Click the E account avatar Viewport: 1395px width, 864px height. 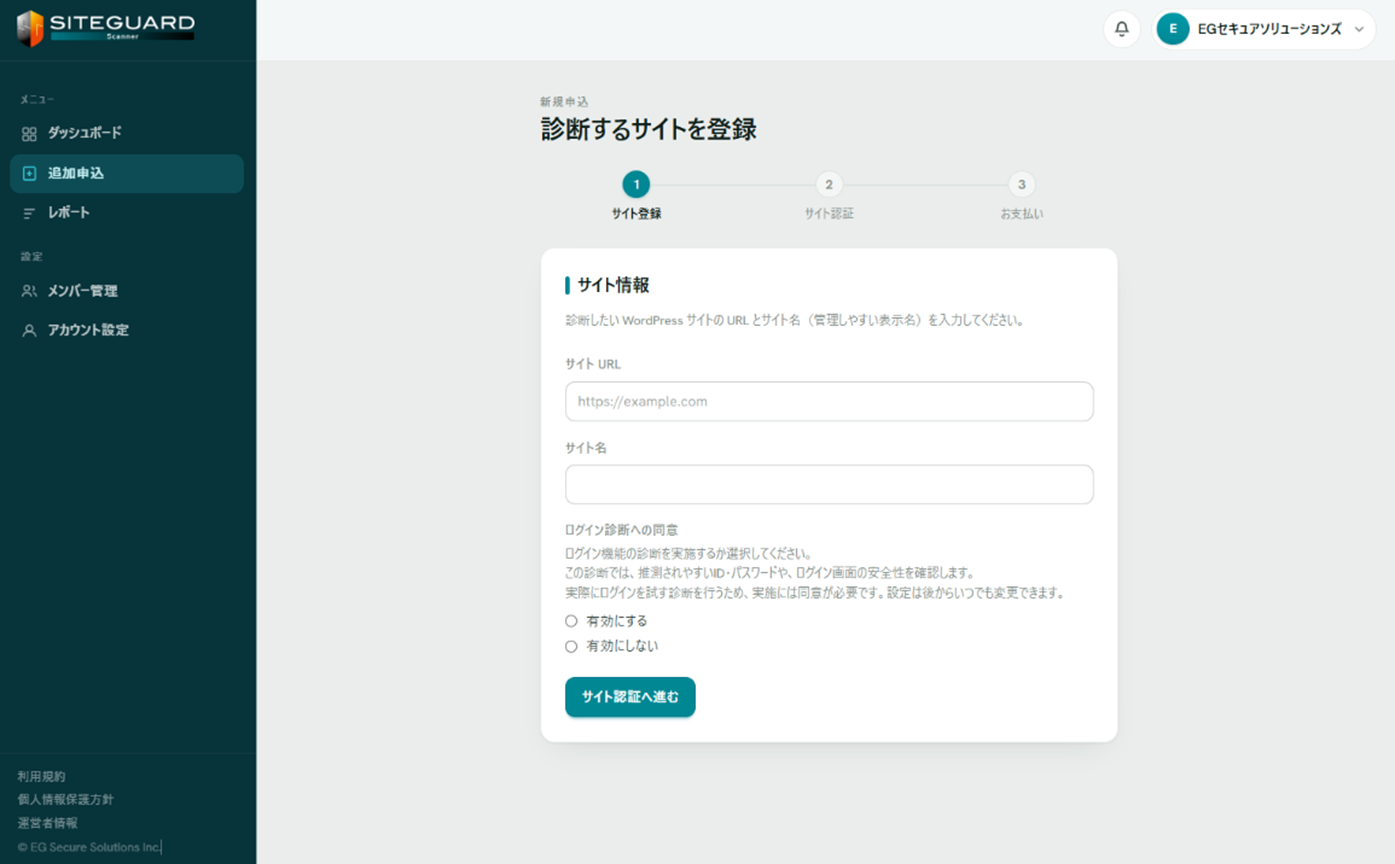1173,29
